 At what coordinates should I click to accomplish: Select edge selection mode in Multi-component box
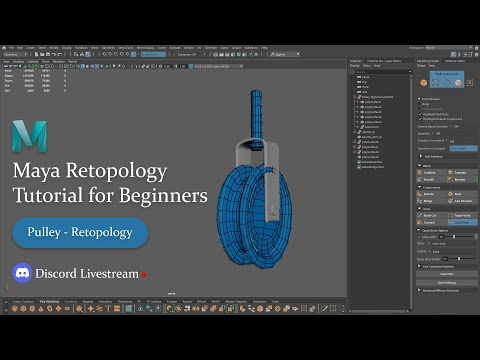tap(447, 83)
